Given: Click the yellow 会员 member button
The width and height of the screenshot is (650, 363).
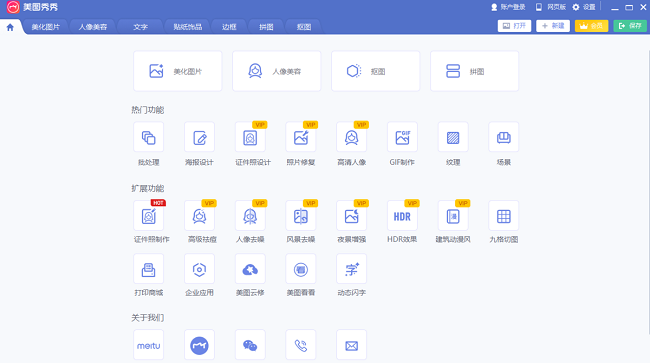Looking at the screenshot, I should point(592,26).
